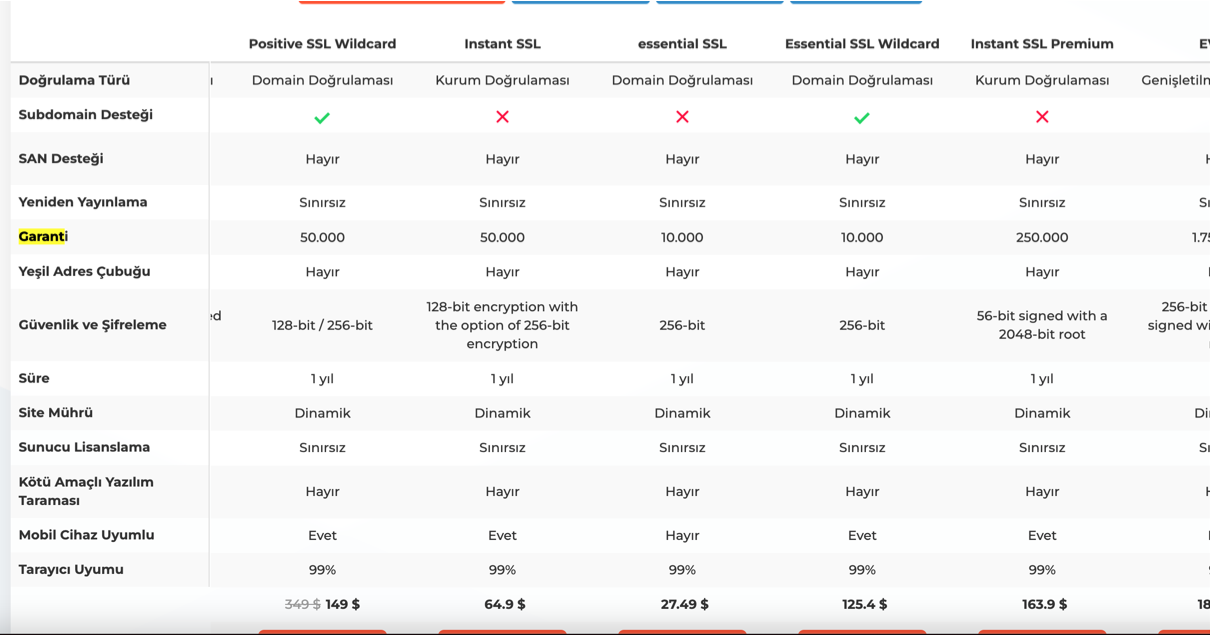Image resolution: width=1210 pixels, height=635 pixels.
Task: Click the 250.000 guarantee value
Action: point(1042,238)
